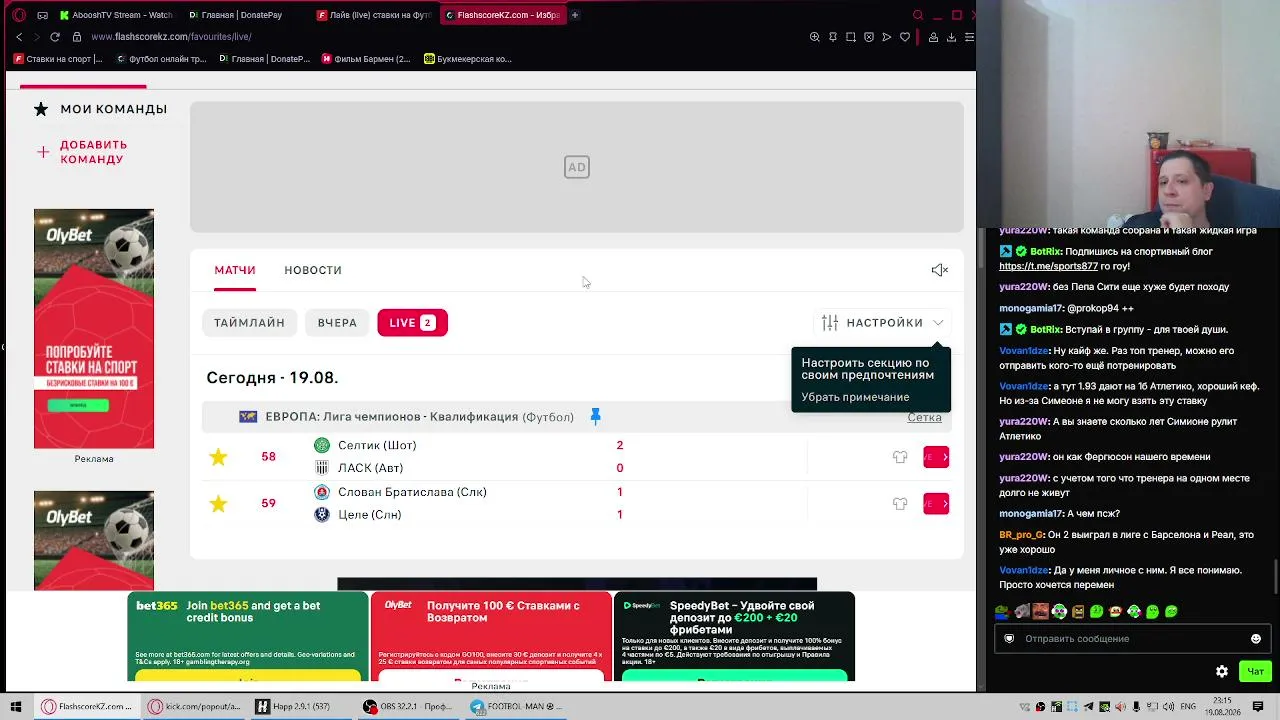The width and height of the screenshot is (1280, 720).
Task: Toggle the pin on Лига чемпионов league
Action: tap(595, 416)
